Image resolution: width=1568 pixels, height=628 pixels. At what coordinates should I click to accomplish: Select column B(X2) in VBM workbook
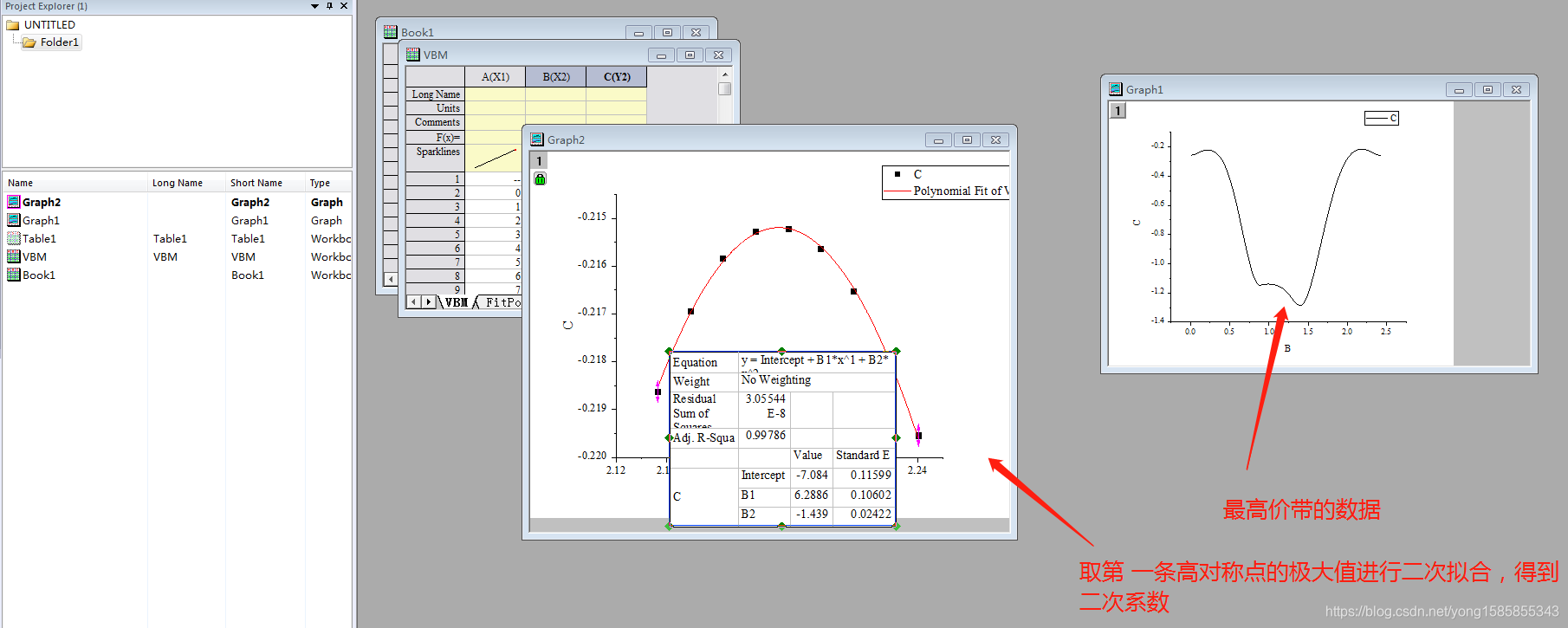point(556,77)
